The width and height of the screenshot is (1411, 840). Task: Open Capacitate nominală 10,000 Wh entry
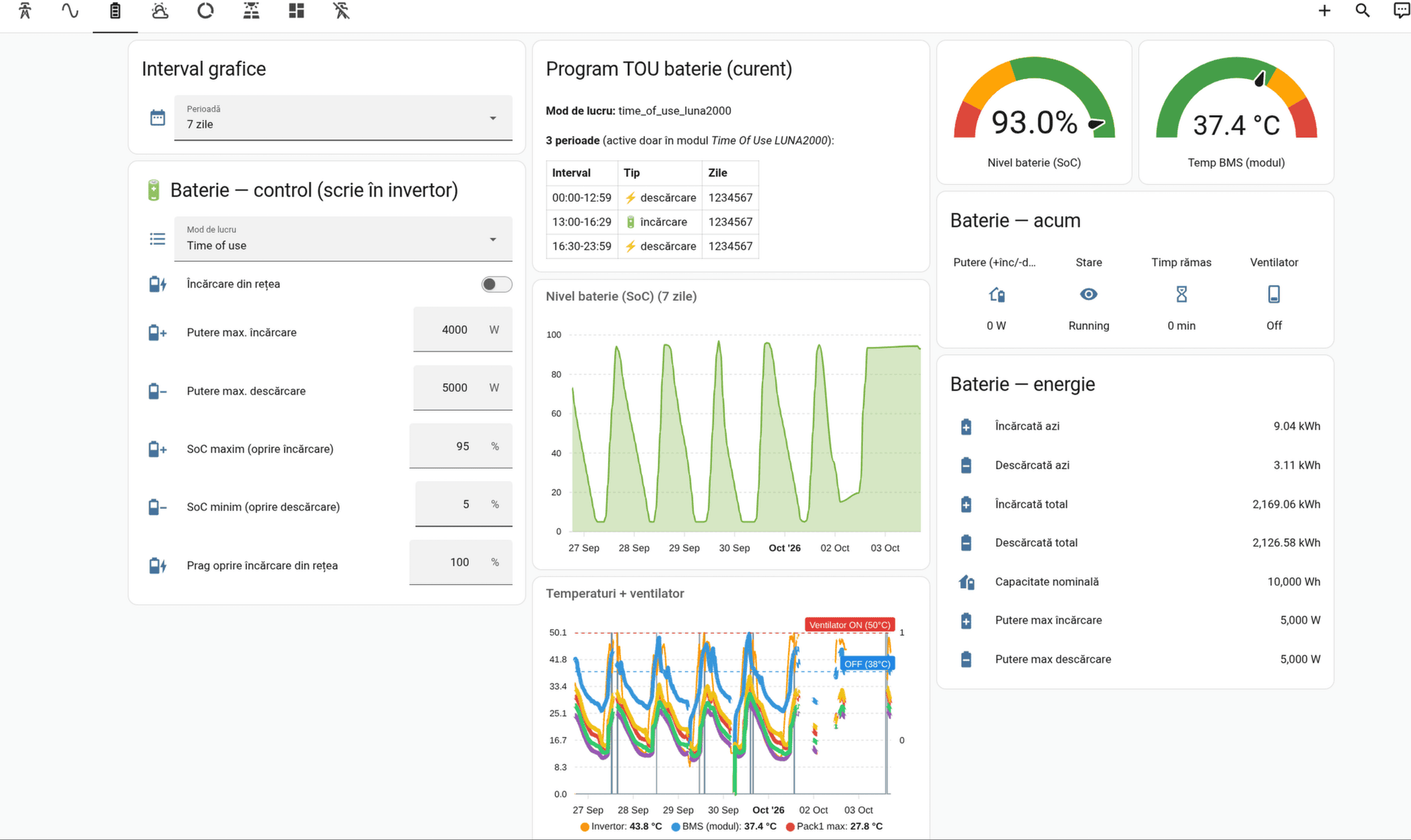tap(1135, 582)
